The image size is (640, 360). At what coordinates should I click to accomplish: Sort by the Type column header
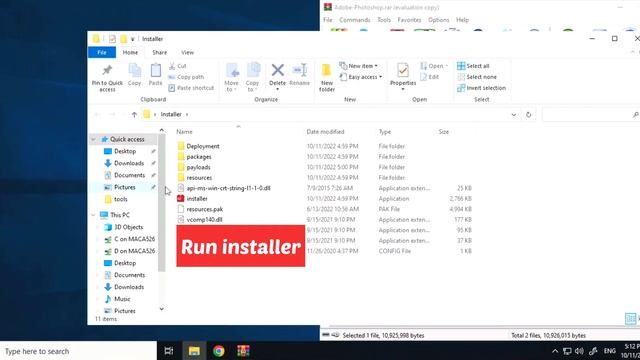click(384, 132)
